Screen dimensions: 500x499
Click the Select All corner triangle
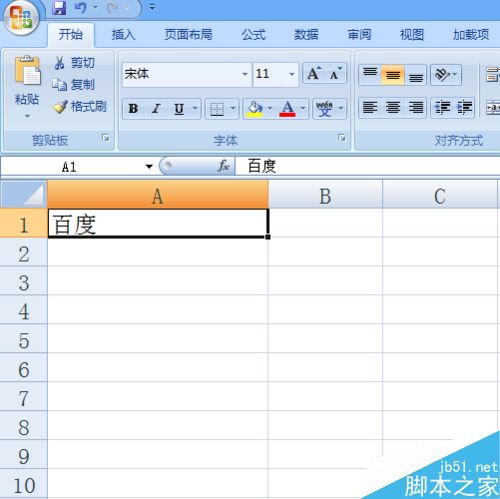coord(24,194)
